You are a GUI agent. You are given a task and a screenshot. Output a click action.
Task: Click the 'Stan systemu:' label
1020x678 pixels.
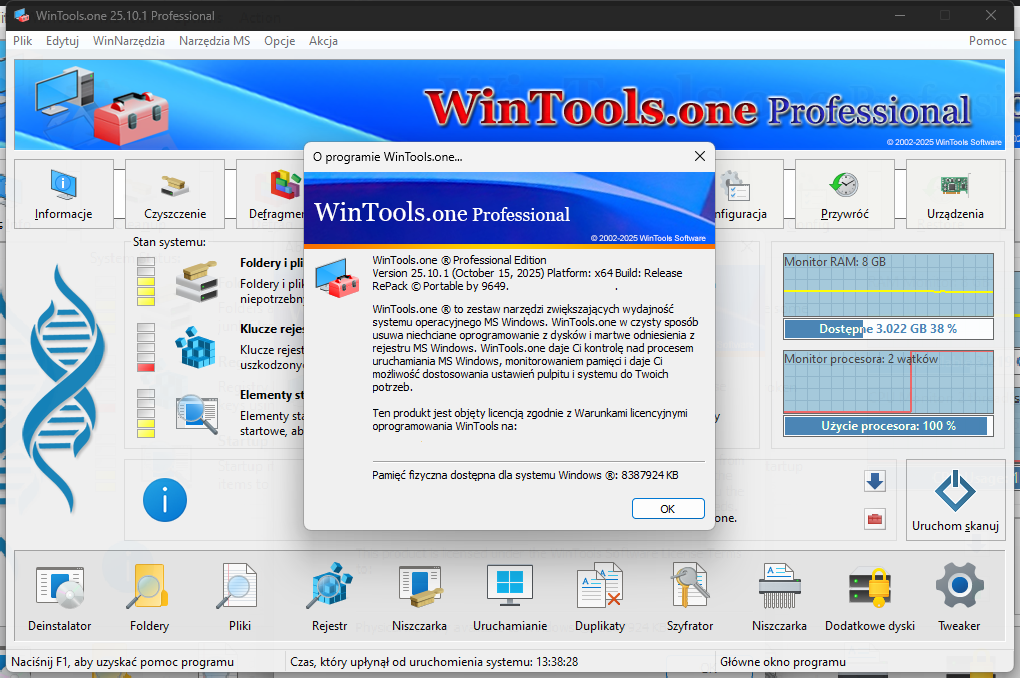coord(169,242)
